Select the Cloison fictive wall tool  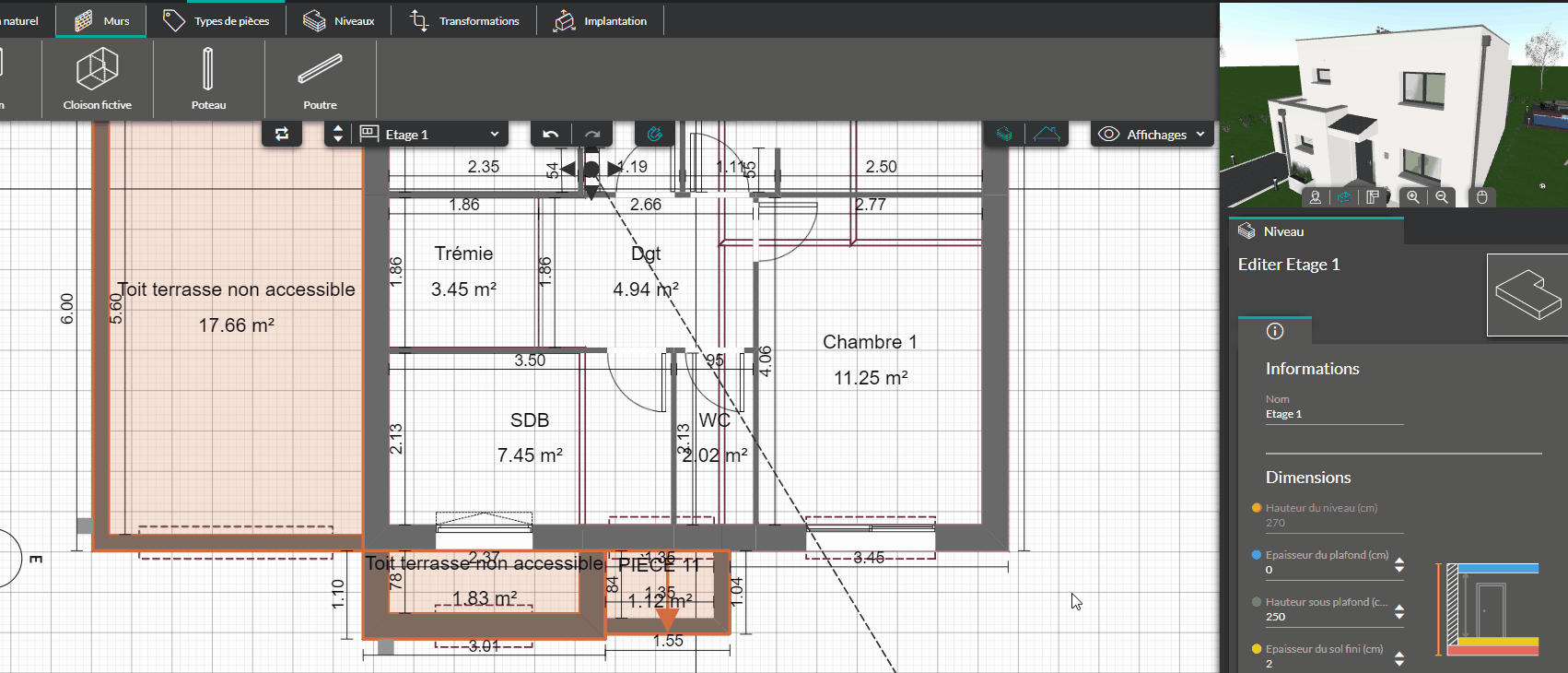(x=97, y=79)
